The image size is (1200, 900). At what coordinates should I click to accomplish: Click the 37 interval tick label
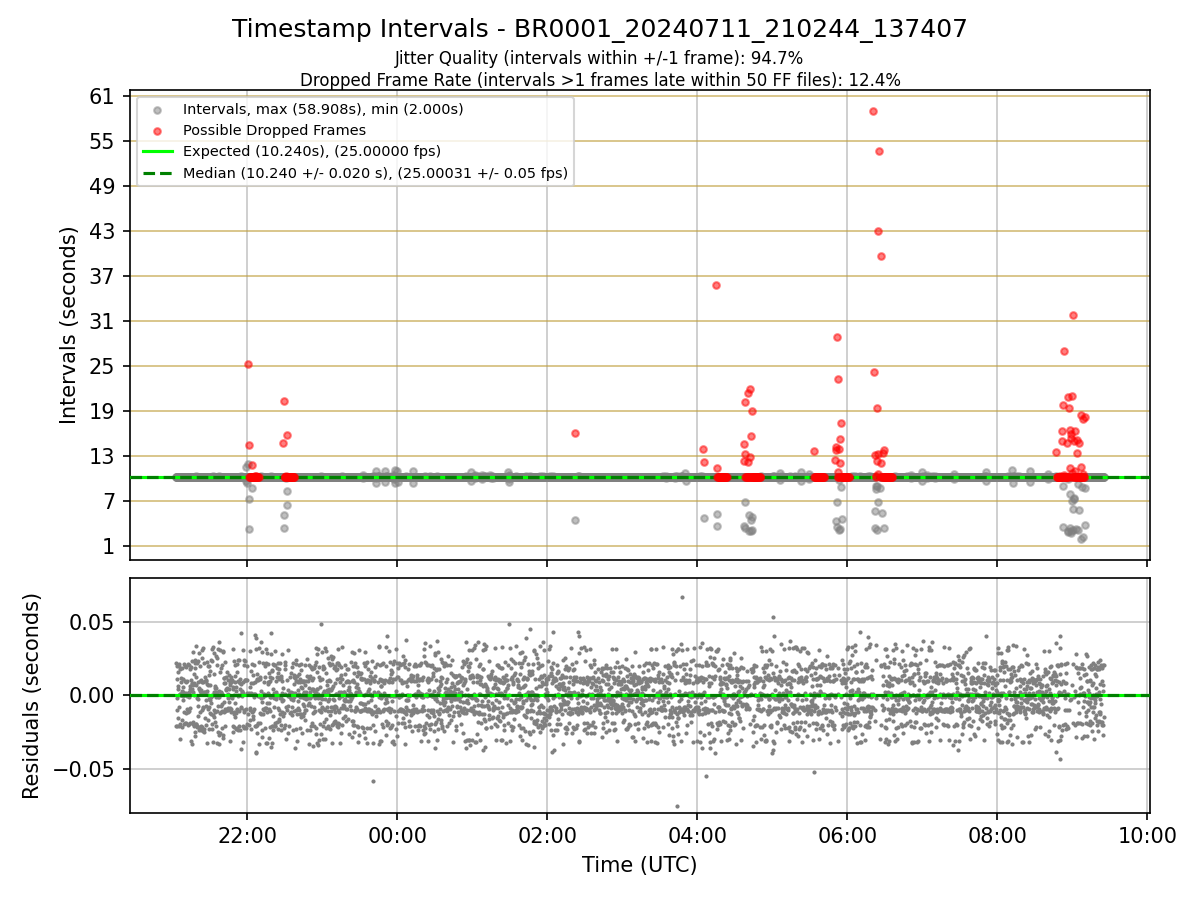pos(103,276)
